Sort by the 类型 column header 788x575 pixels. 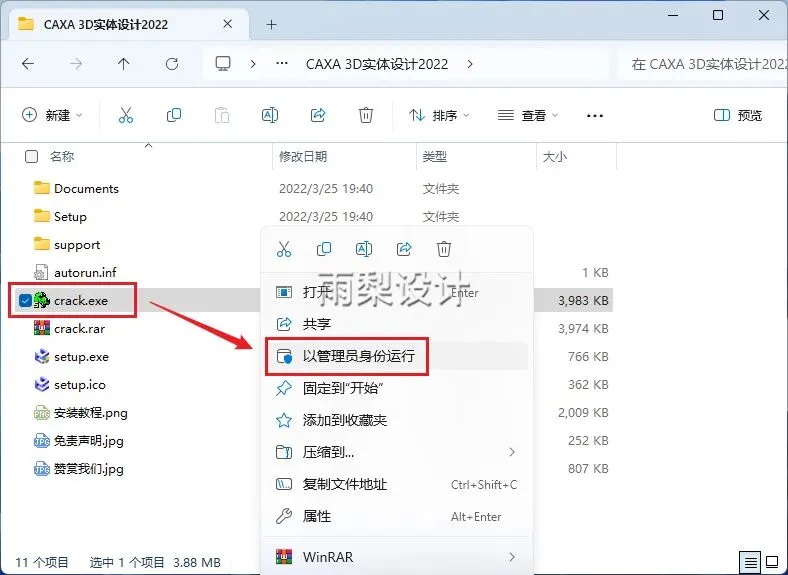pyautogui.click(x=435, y=156)
